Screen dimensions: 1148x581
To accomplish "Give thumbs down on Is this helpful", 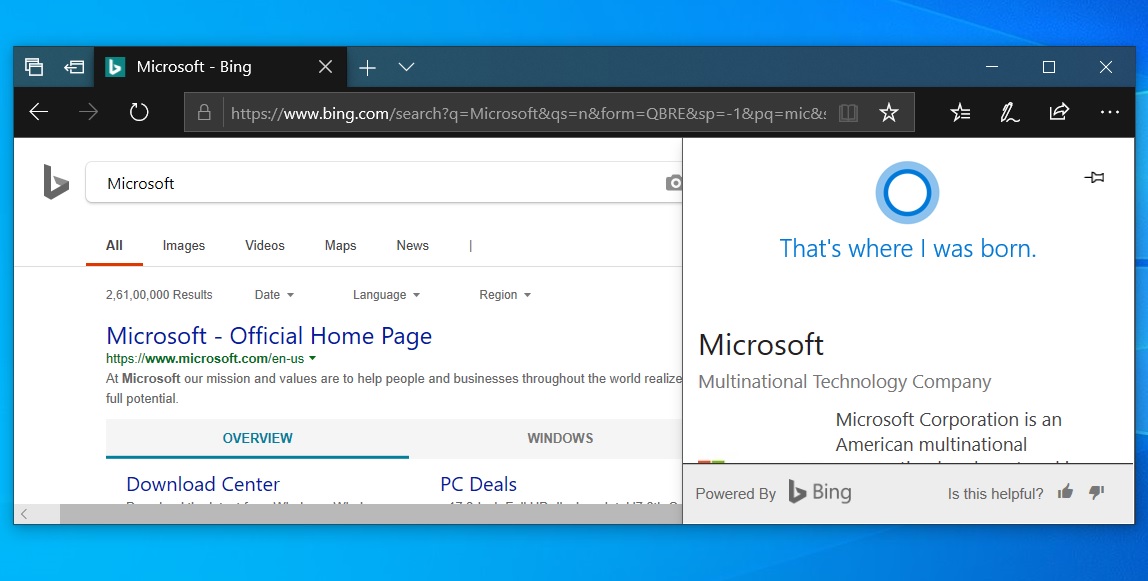I will point(1095,492).
